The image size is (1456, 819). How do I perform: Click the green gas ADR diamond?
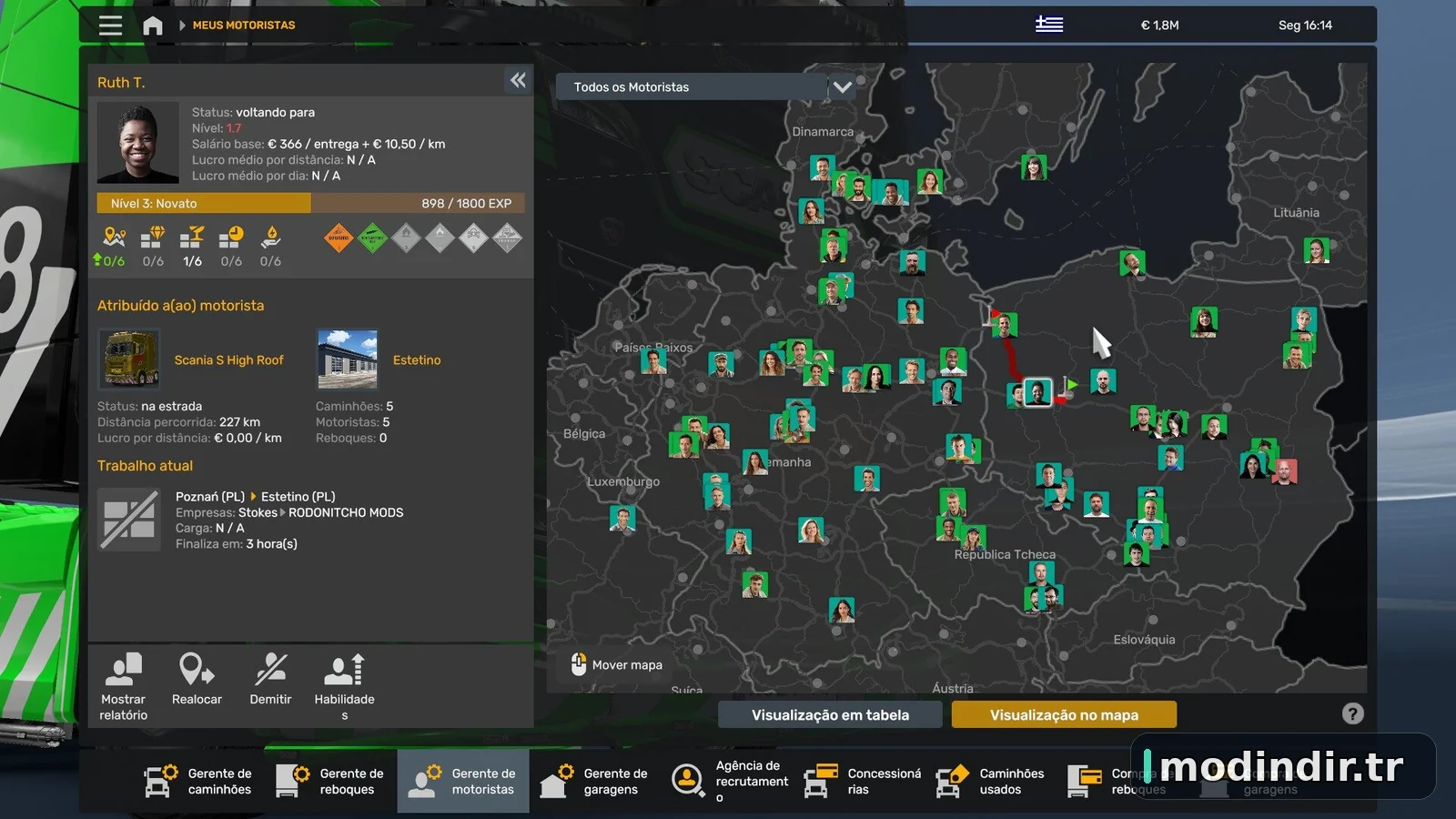point(372,238)
